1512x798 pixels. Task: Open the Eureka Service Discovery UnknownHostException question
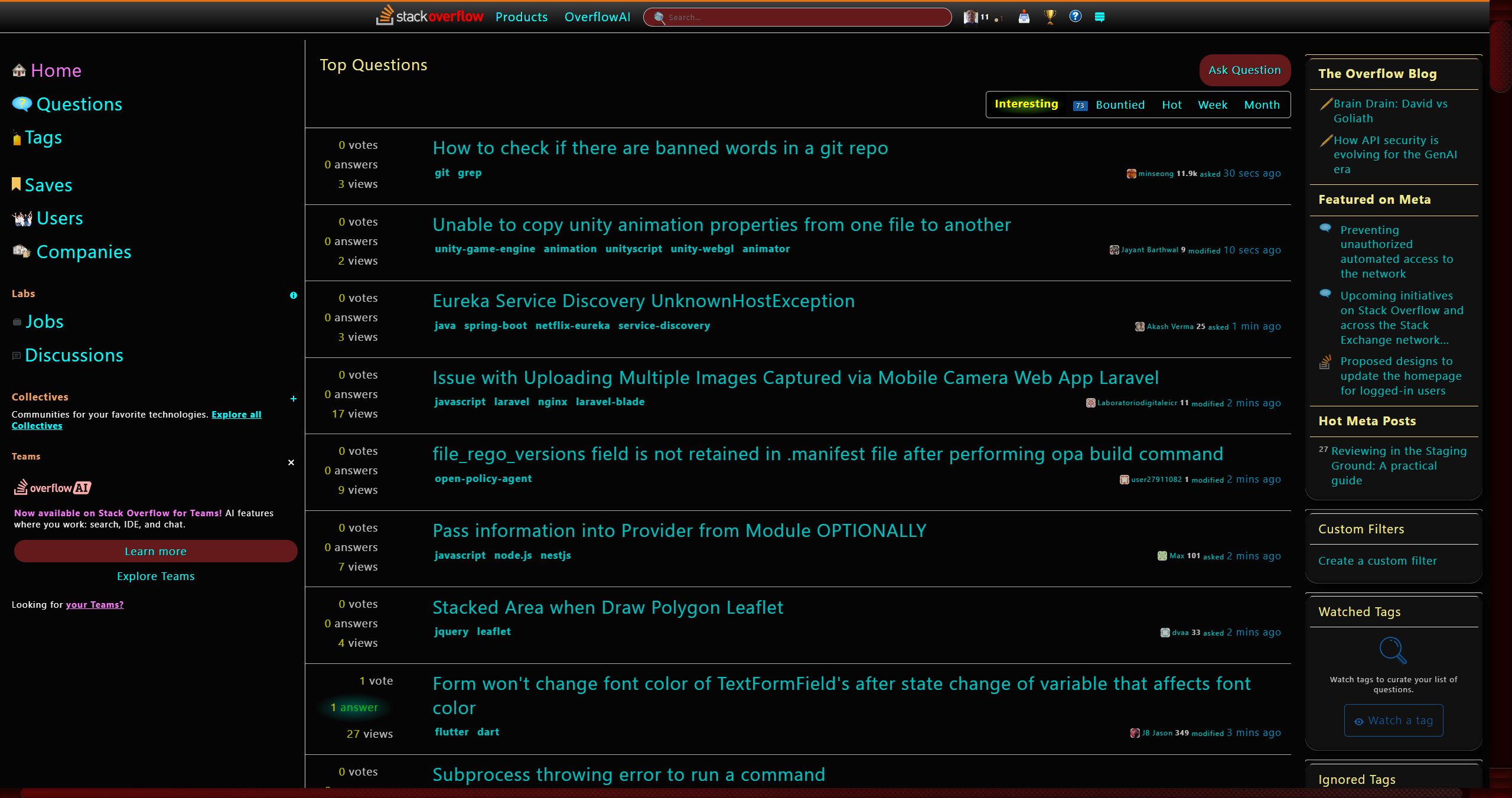point(644,301)
